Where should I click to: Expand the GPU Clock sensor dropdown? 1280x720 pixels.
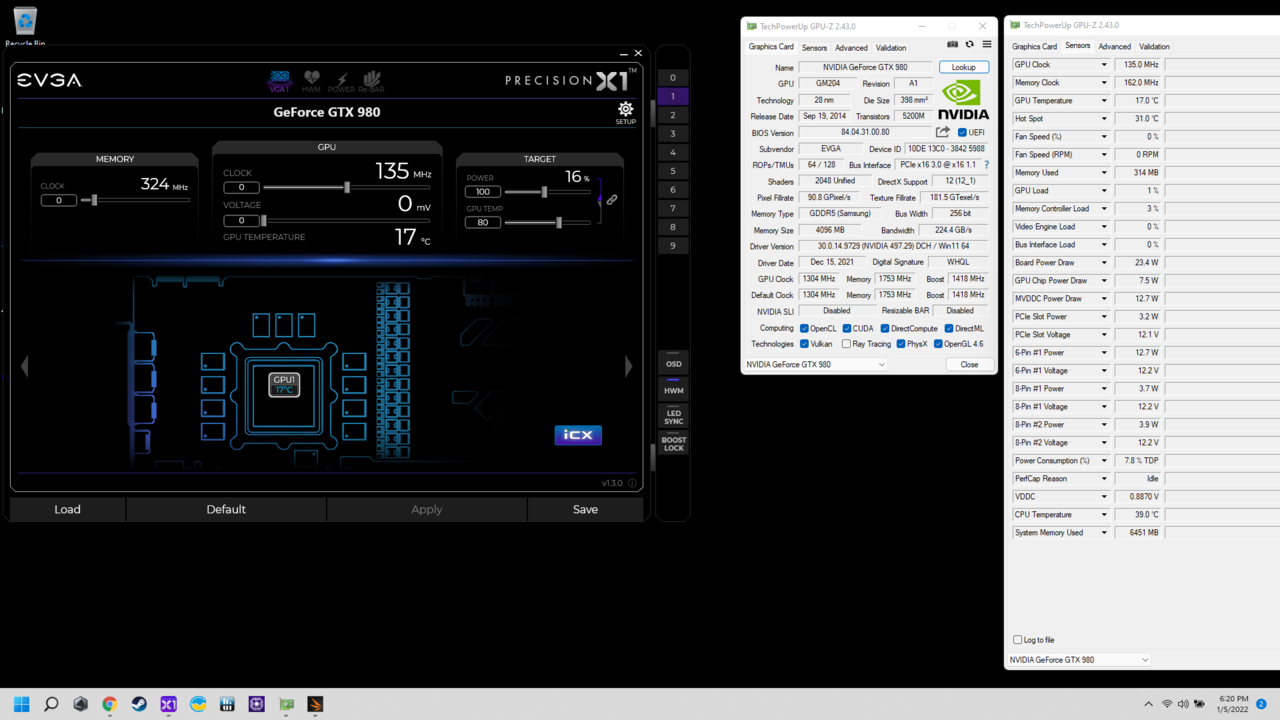1104,65
